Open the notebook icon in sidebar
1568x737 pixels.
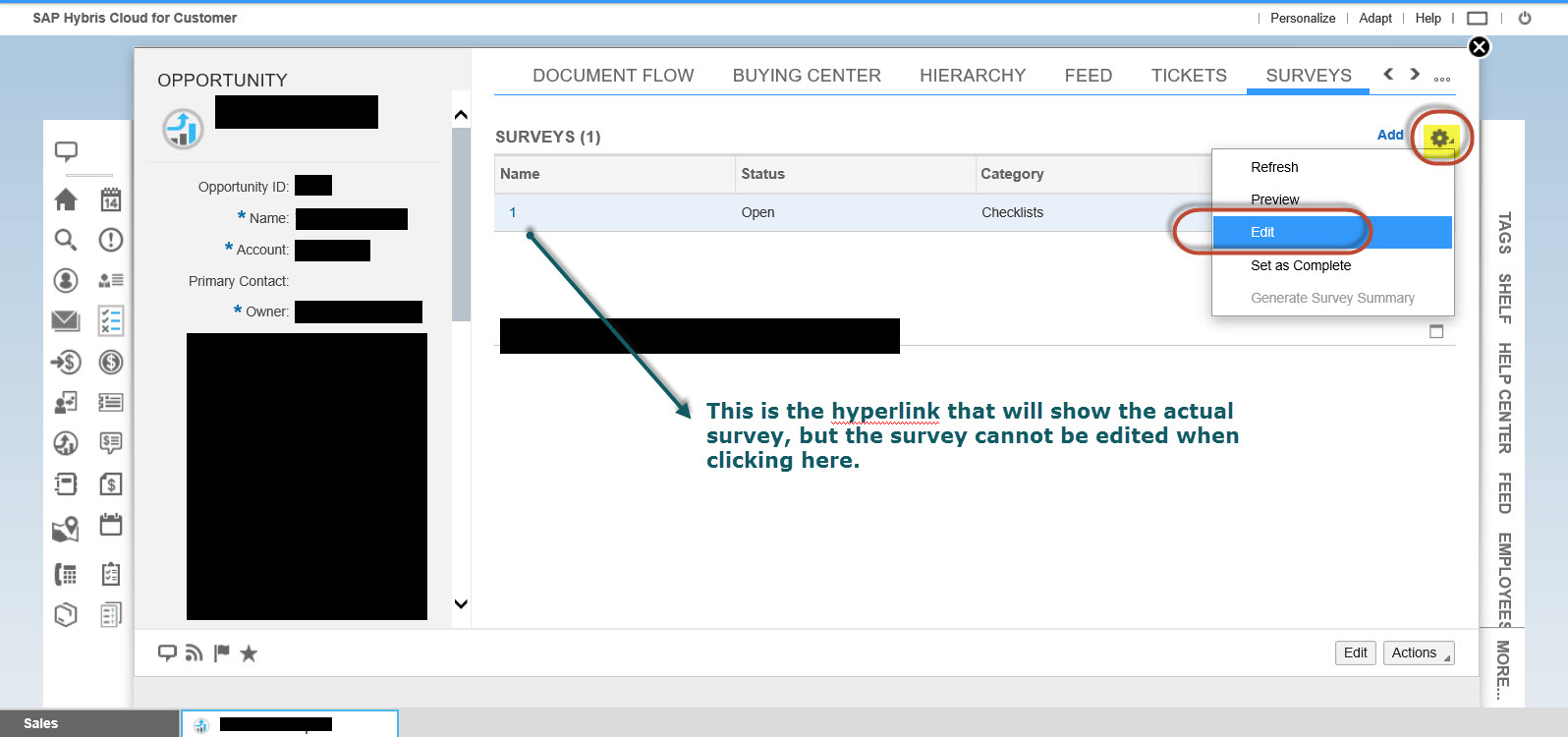coord(66,483)
